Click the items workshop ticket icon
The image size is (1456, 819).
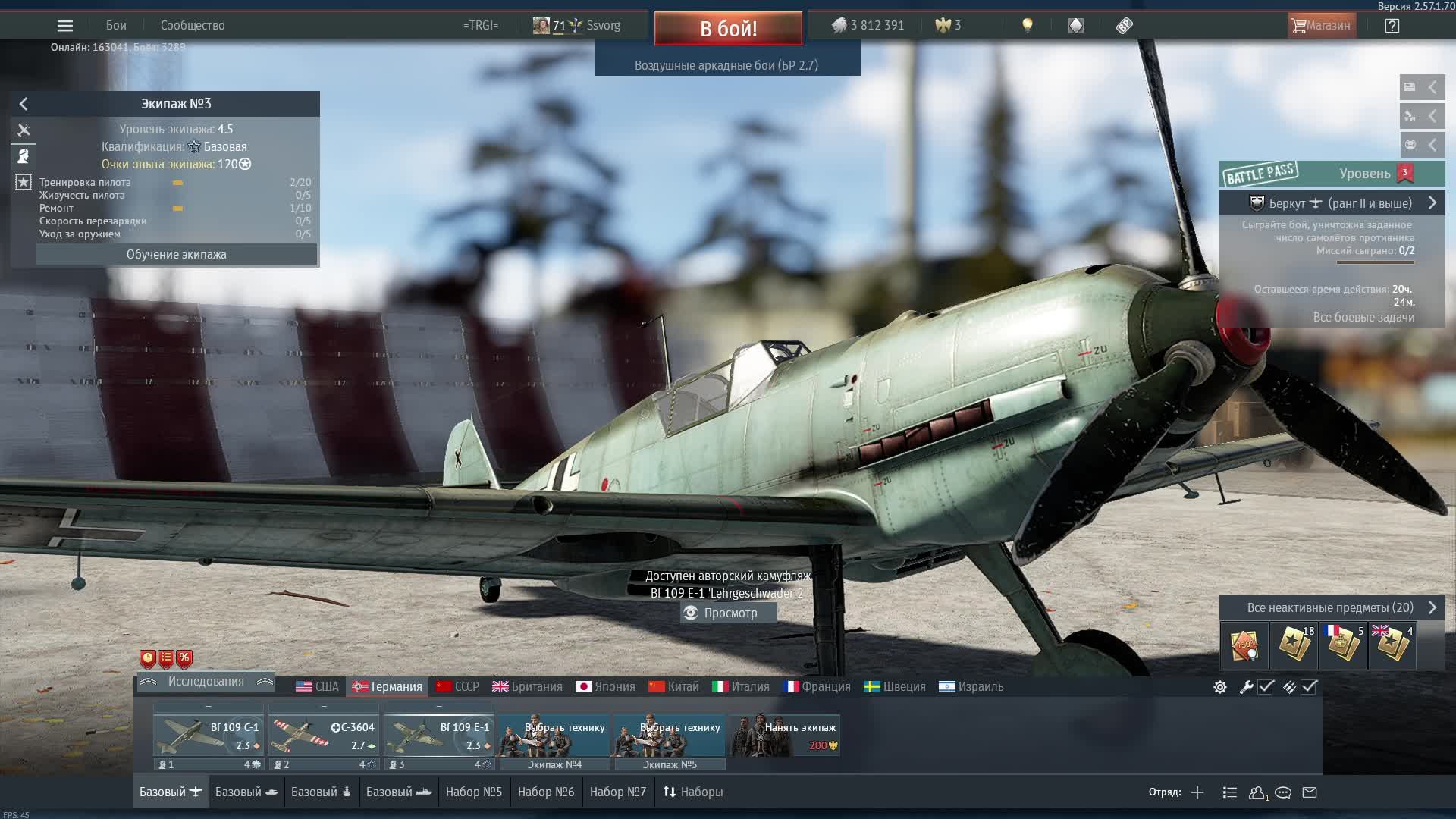(1125, 26)
